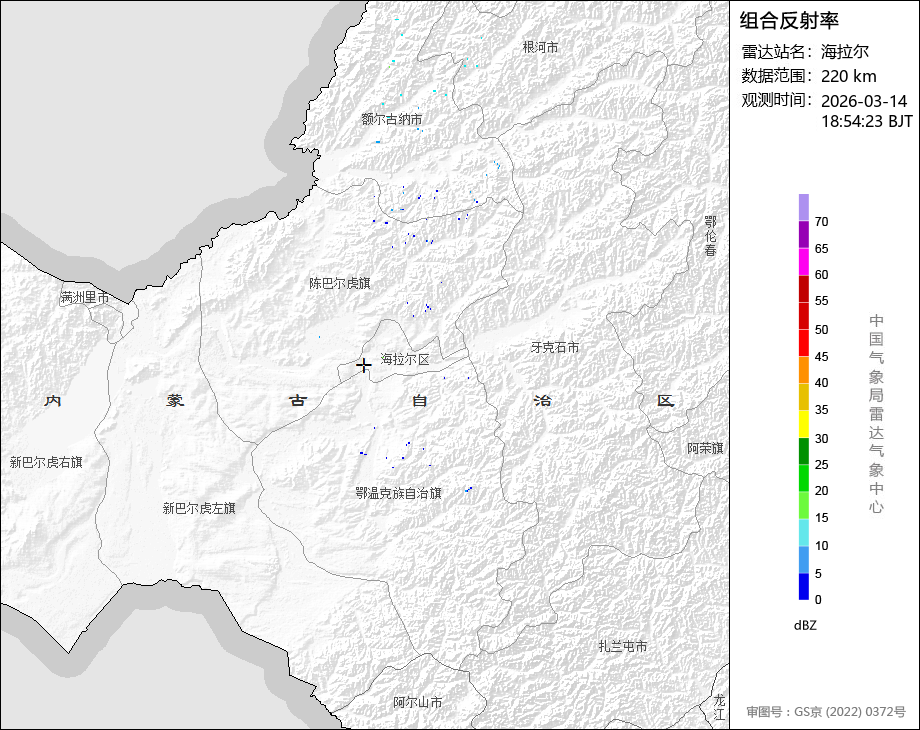Click the legend value 25
Viewport: 920px width, 730px height.
click(x=821, y=465)
